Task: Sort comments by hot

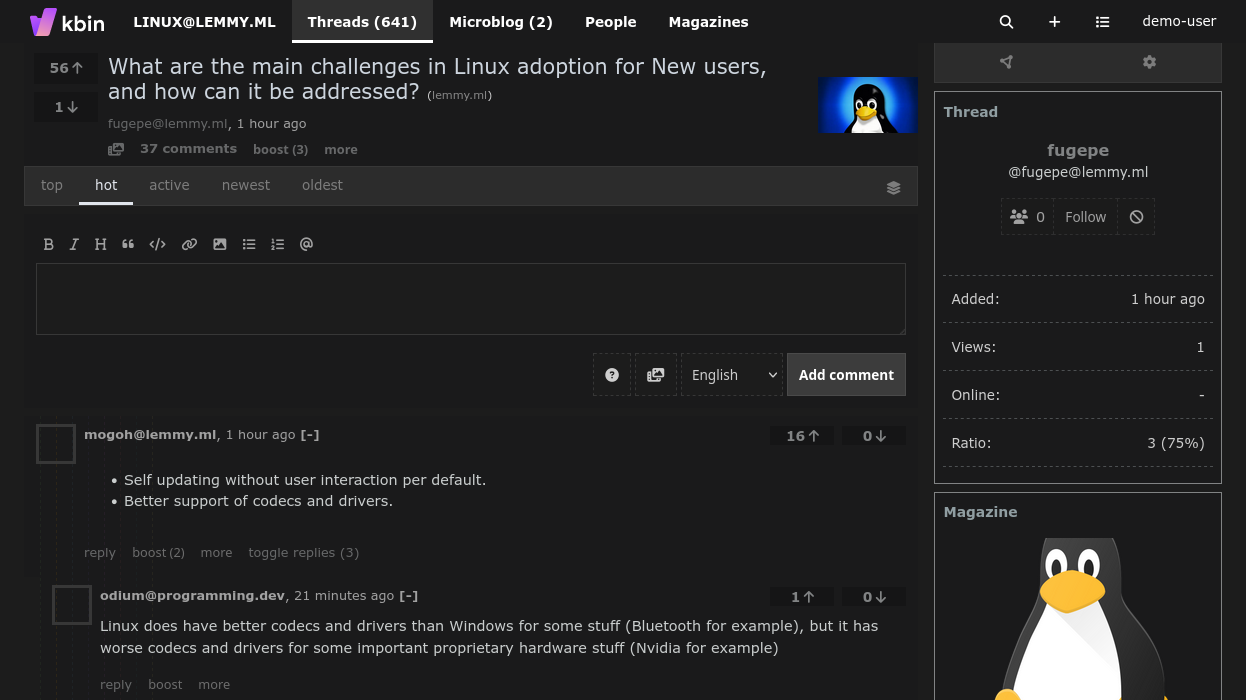Action: click(x=106, y=186)
